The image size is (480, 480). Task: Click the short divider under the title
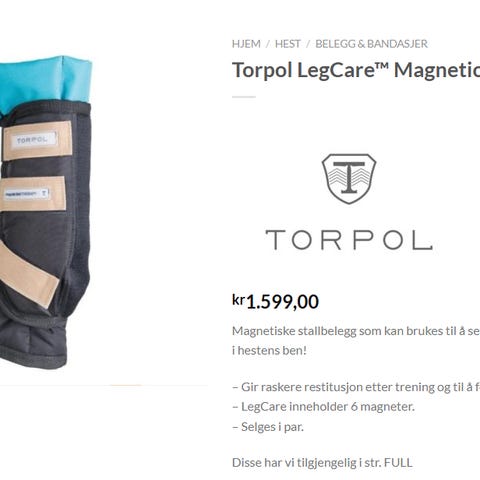[244, 97]
